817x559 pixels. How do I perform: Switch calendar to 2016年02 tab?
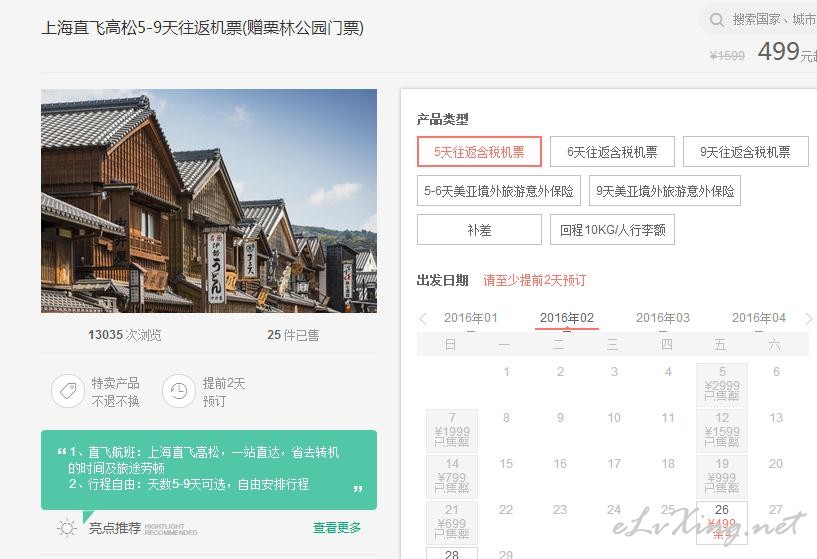click(x=567, y=318)
